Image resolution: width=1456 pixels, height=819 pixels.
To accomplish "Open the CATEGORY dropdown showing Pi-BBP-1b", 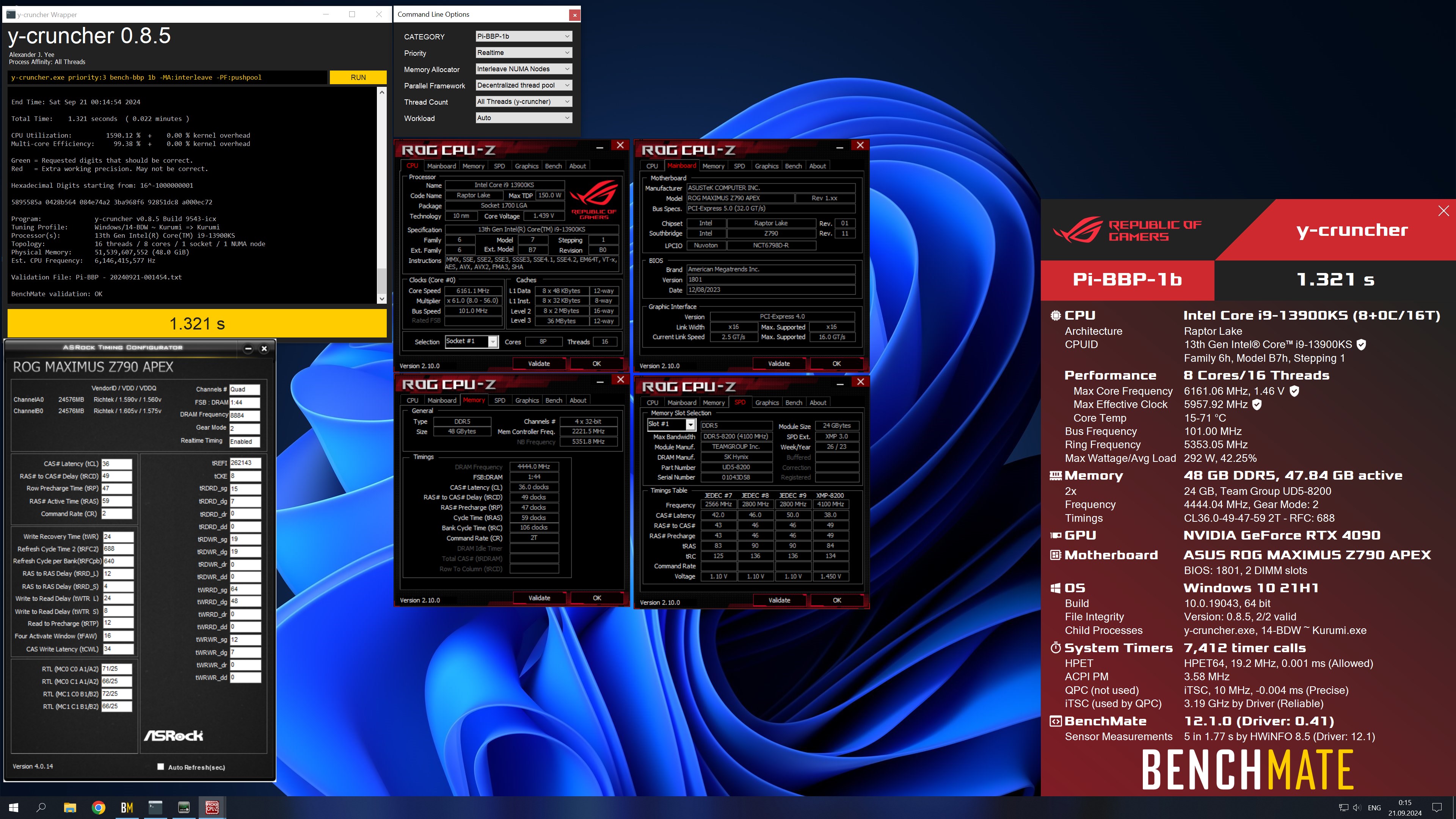I will point(523,36).
